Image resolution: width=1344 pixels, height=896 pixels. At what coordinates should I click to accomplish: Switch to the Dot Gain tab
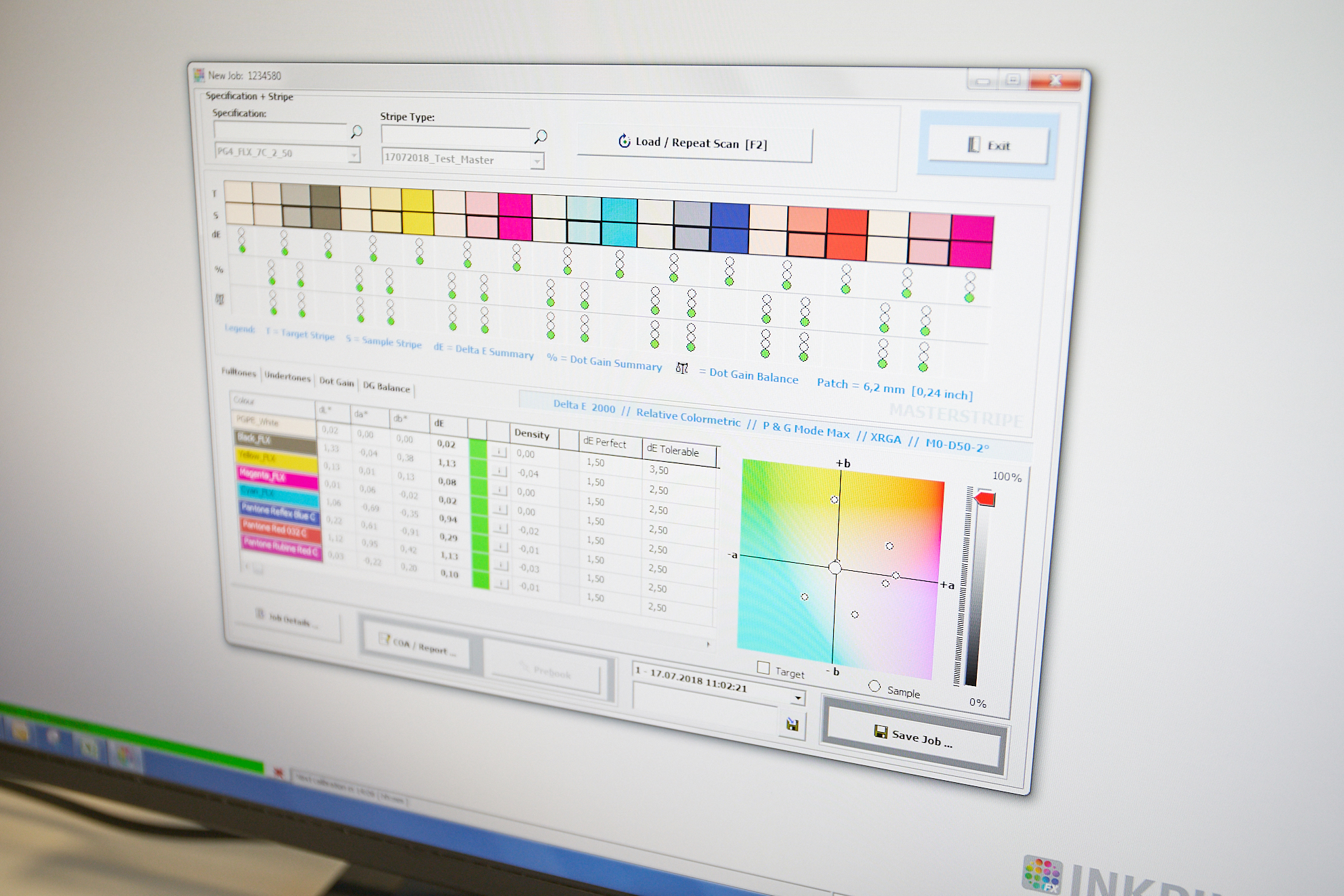(x=336, y=382)
